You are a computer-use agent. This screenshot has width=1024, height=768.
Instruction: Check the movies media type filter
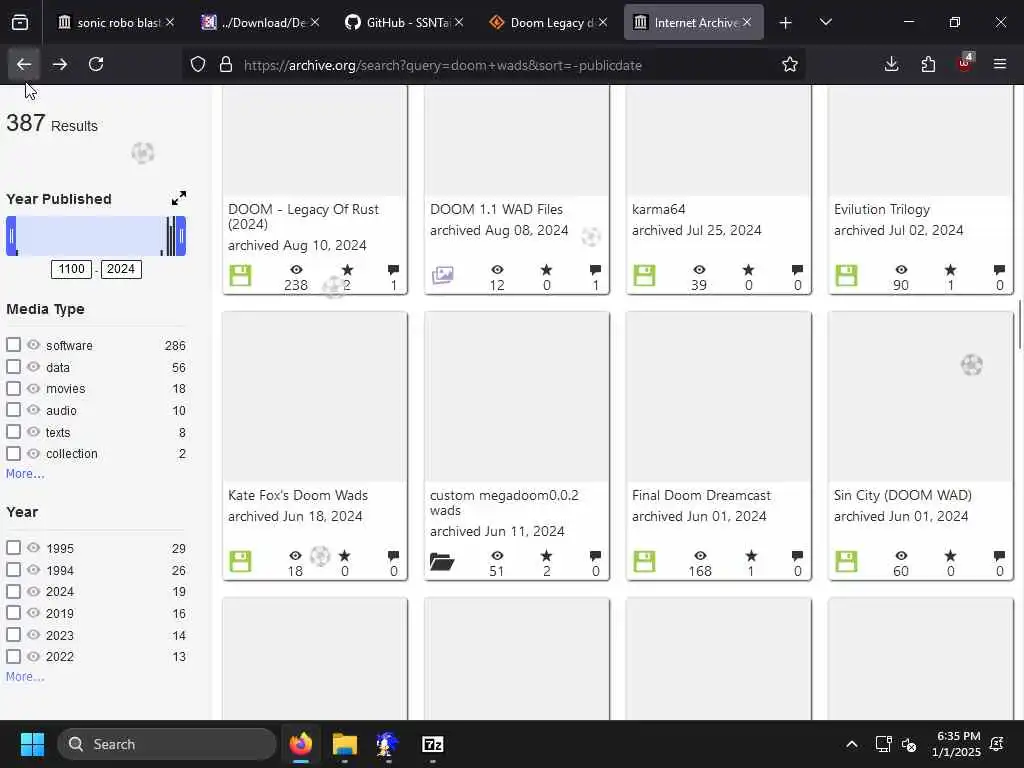click(x=13, y=388)
